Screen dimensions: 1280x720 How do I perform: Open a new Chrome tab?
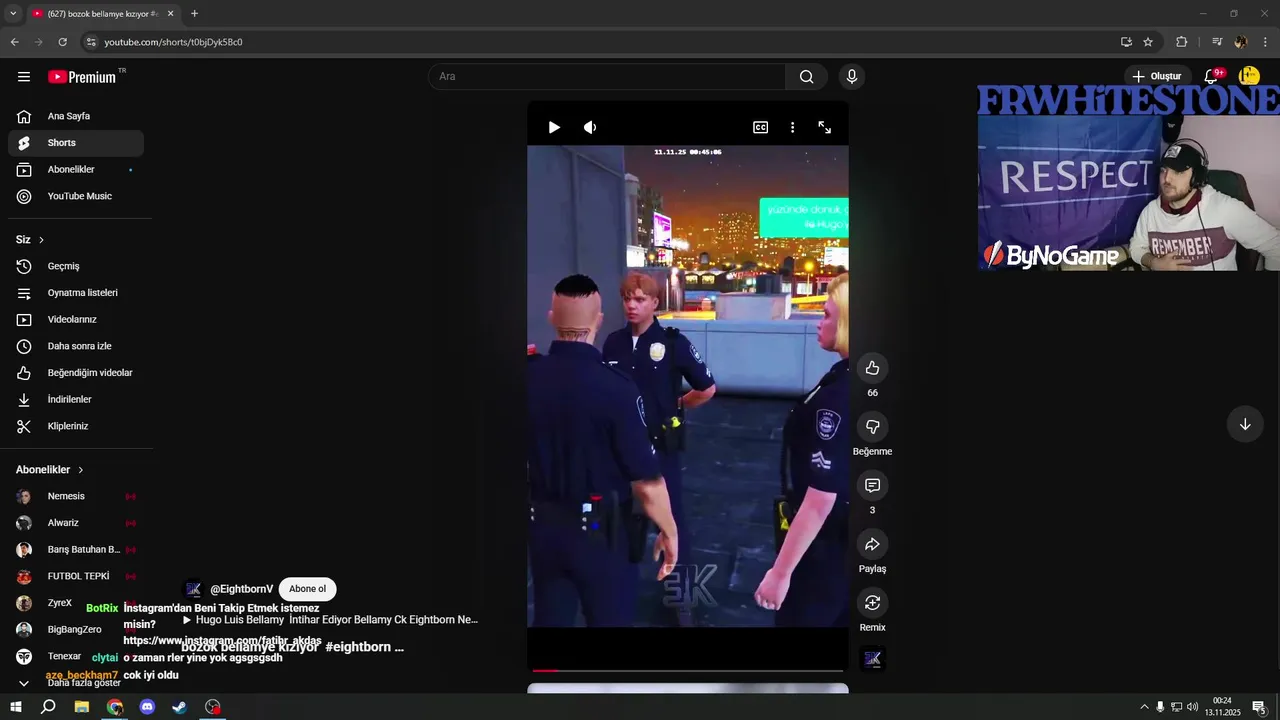pos(194,14)
